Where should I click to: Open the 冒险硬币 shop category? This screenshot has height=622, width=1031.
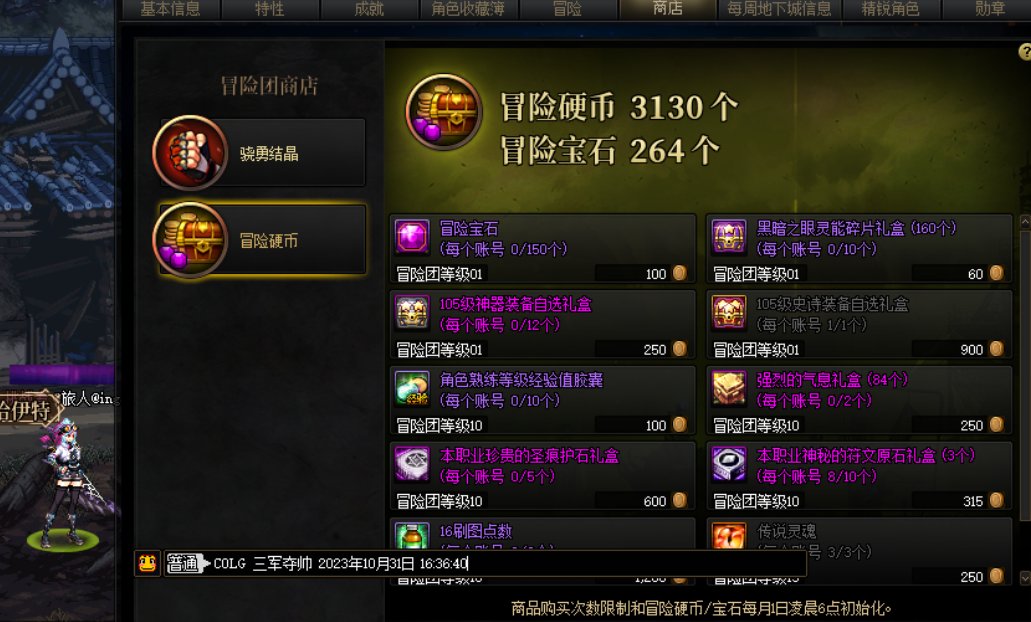coord(260,240)
